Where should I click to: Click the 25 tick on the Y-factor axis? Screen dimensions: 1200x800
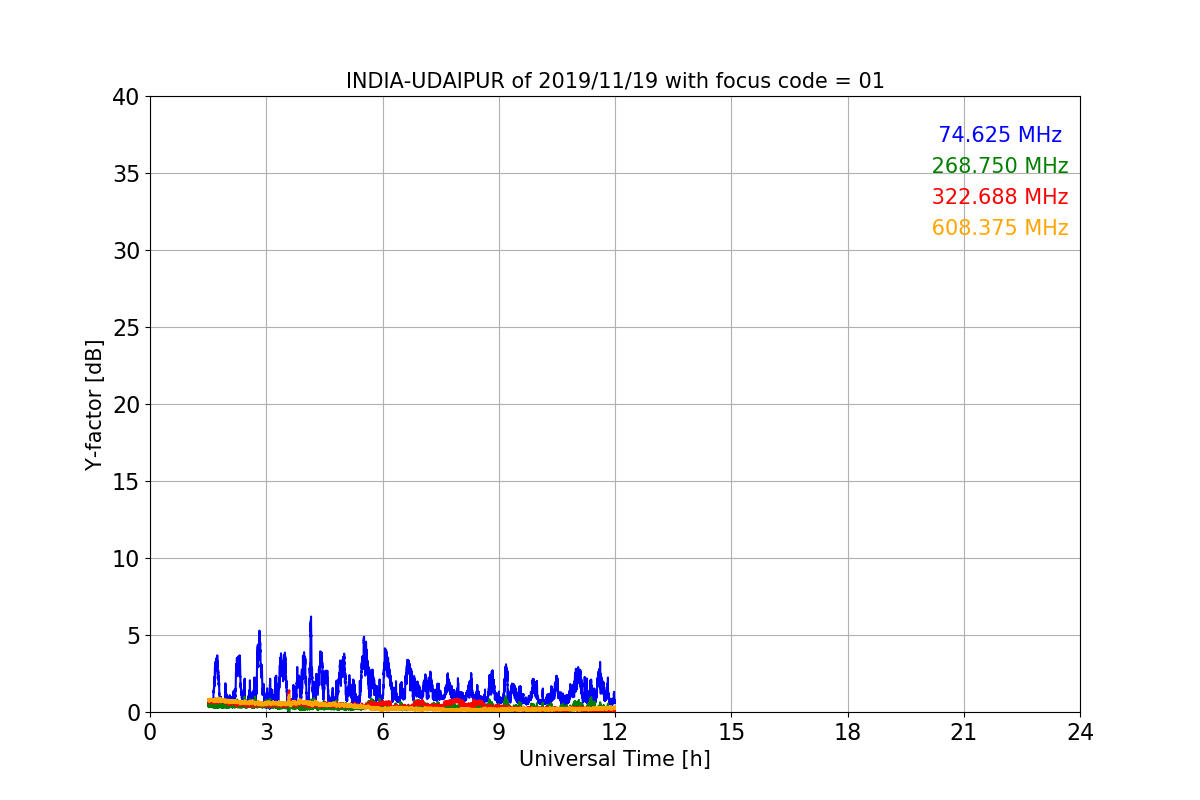(125, 328)
